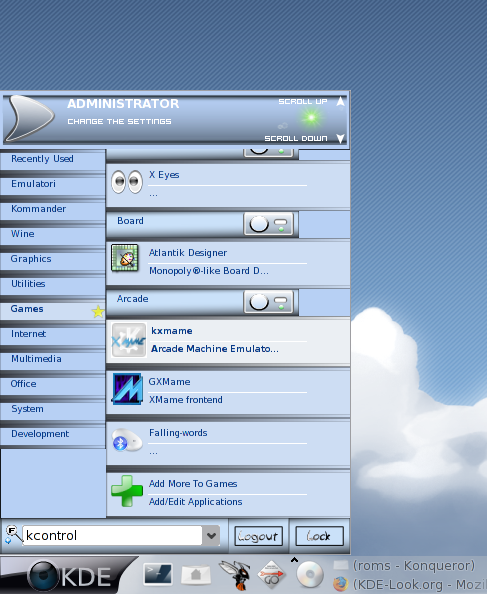Click the SCROLL UP label

[303, 102]
